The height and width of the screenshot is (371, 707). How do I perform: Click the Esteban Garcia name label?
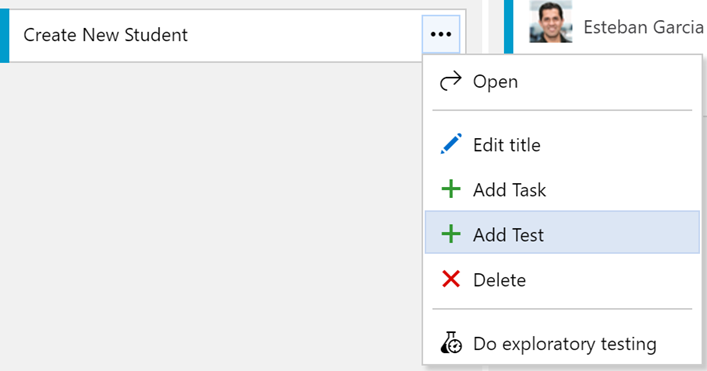pyautogui.click(x=643, y=27)
